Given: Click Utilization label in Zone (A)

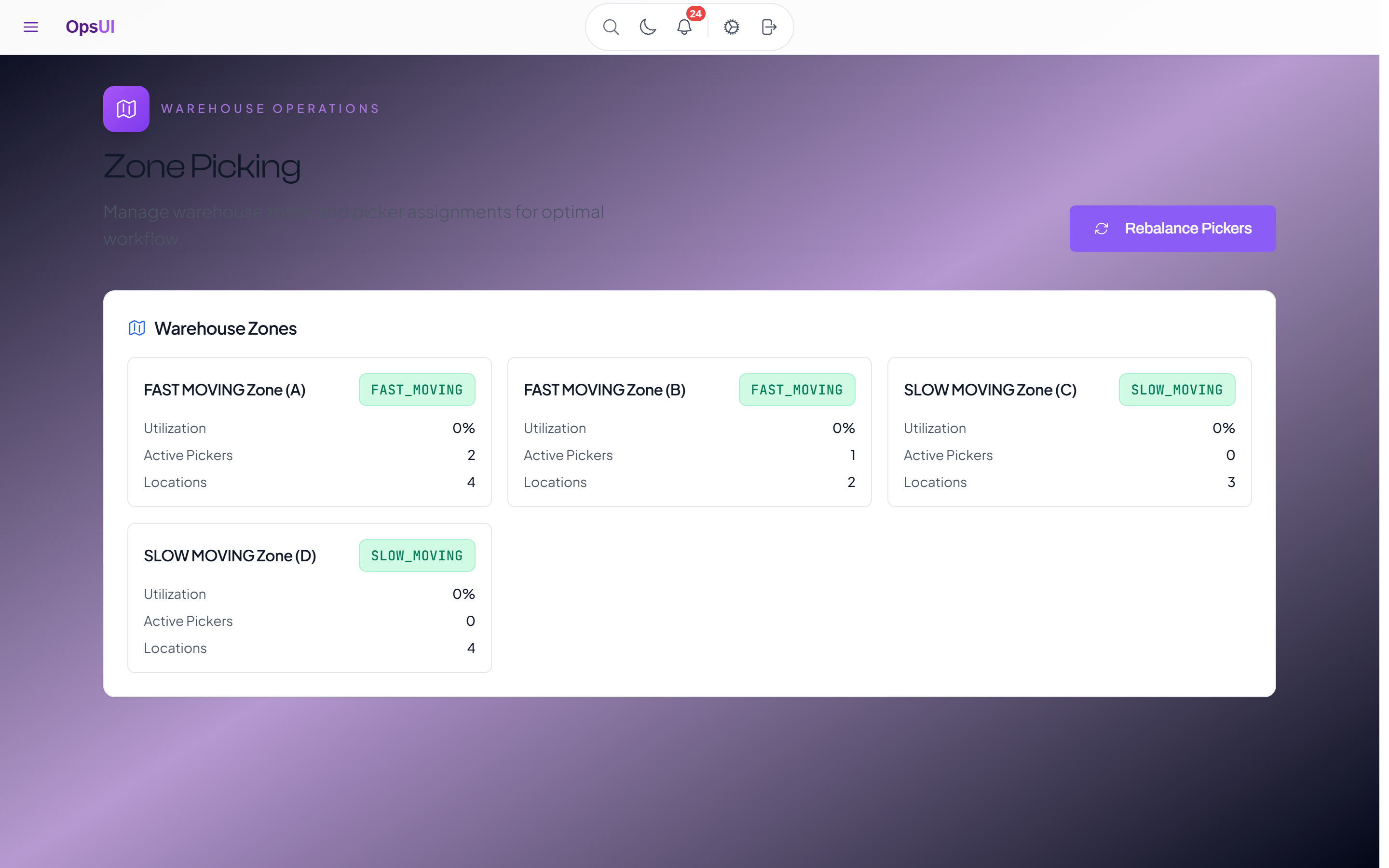Looking at the screenshot, I should [x=175, y=428].
